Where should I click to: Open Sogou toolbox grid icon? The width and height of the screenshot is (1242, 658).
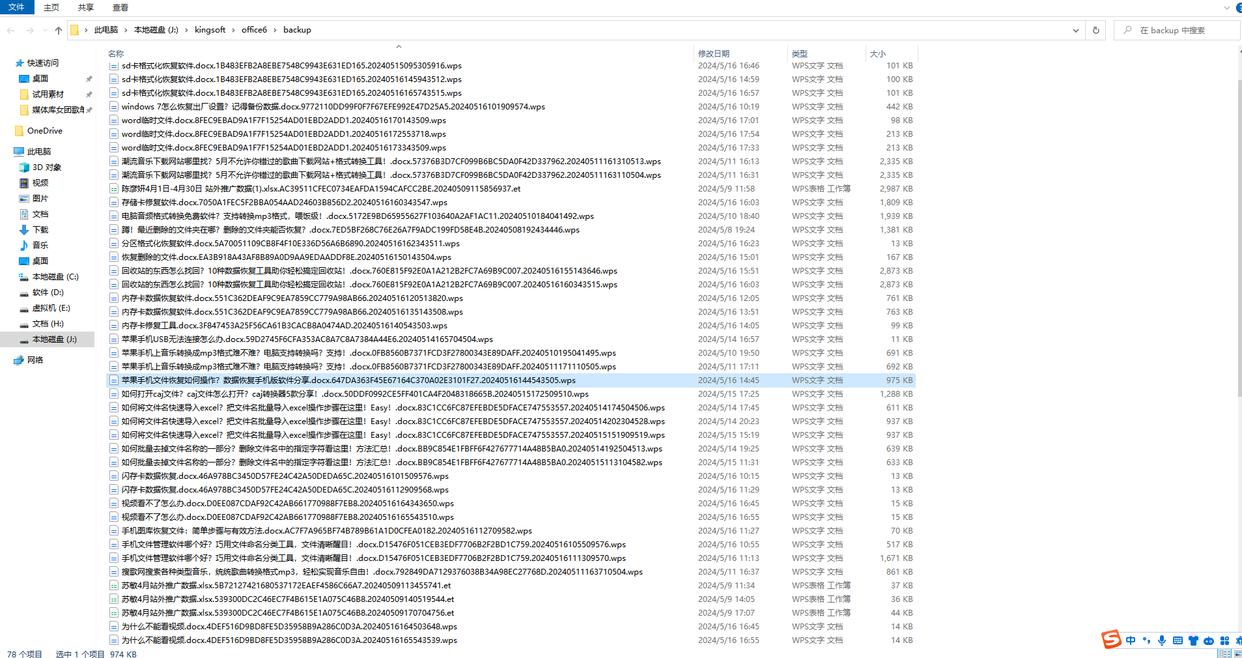pyautogui.click(x=1225, y=641)
